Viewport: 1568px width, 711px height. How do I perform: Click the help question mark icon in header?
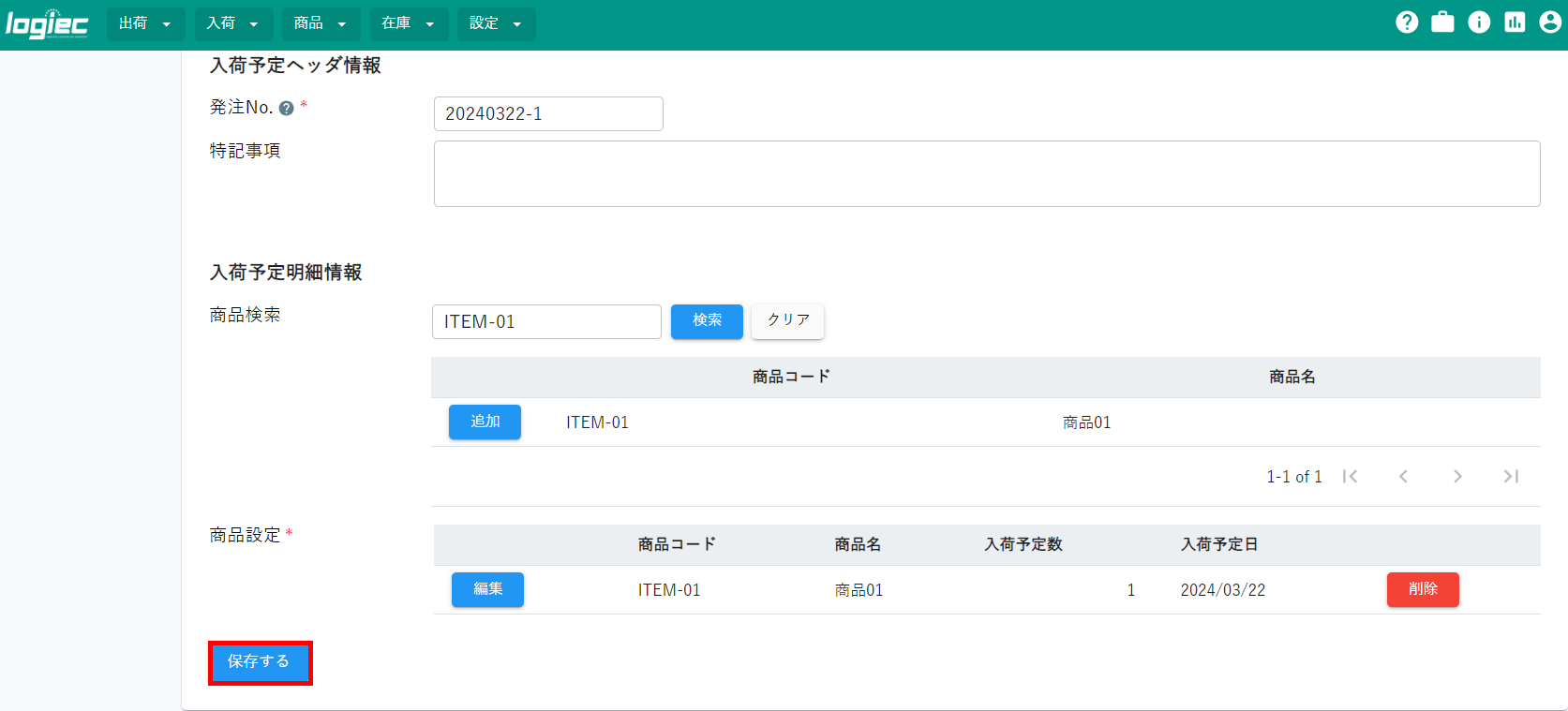pos(1406,22)
